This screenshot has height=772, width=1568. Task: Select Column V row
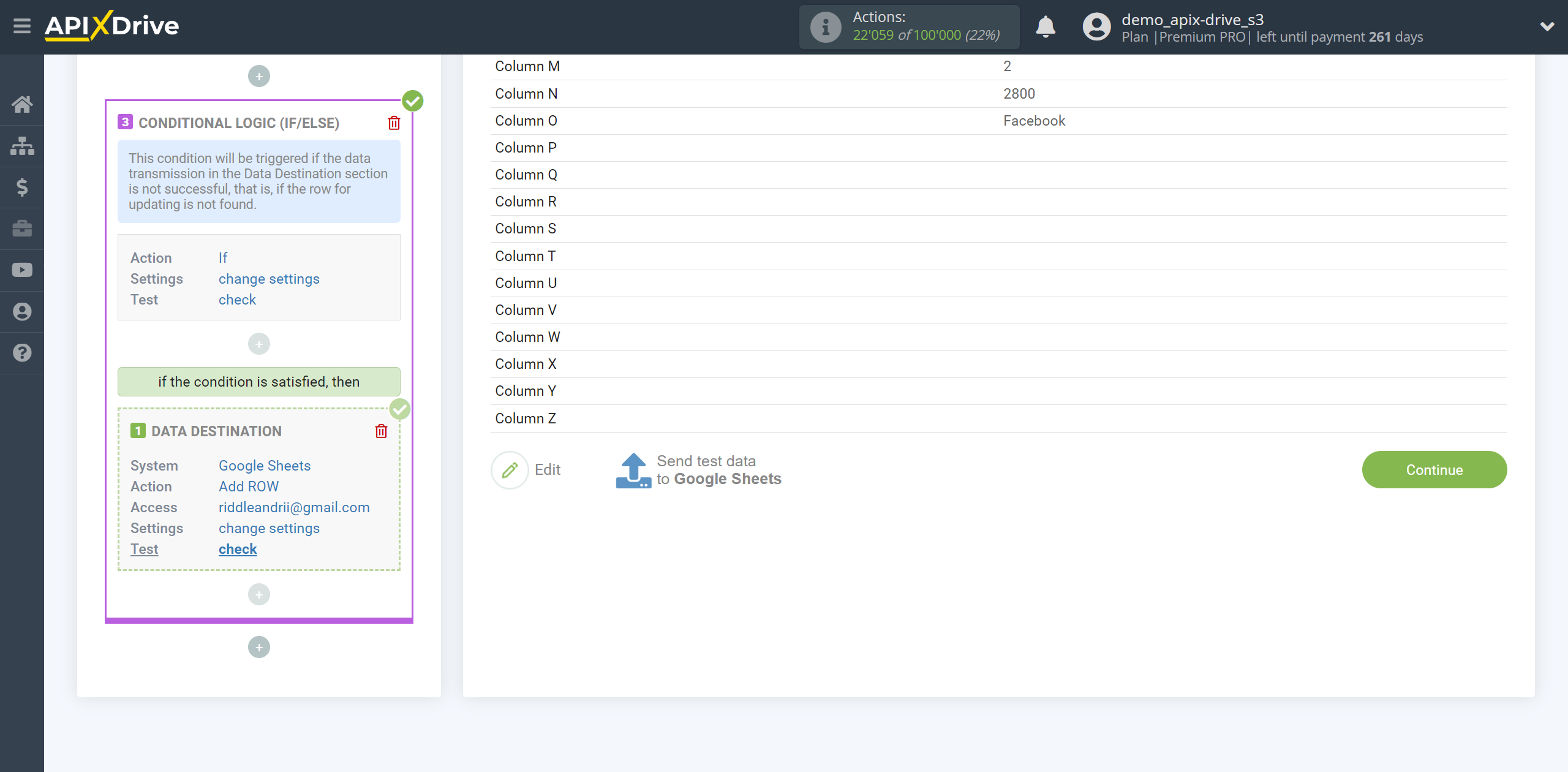998,310
